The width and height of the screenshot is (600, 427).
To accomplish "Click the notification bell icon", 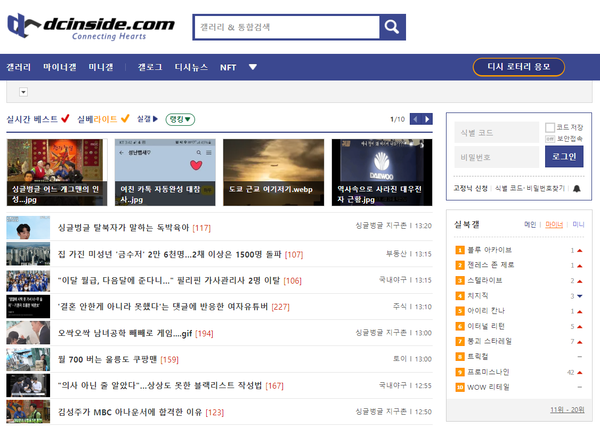I will click(577, 188).
